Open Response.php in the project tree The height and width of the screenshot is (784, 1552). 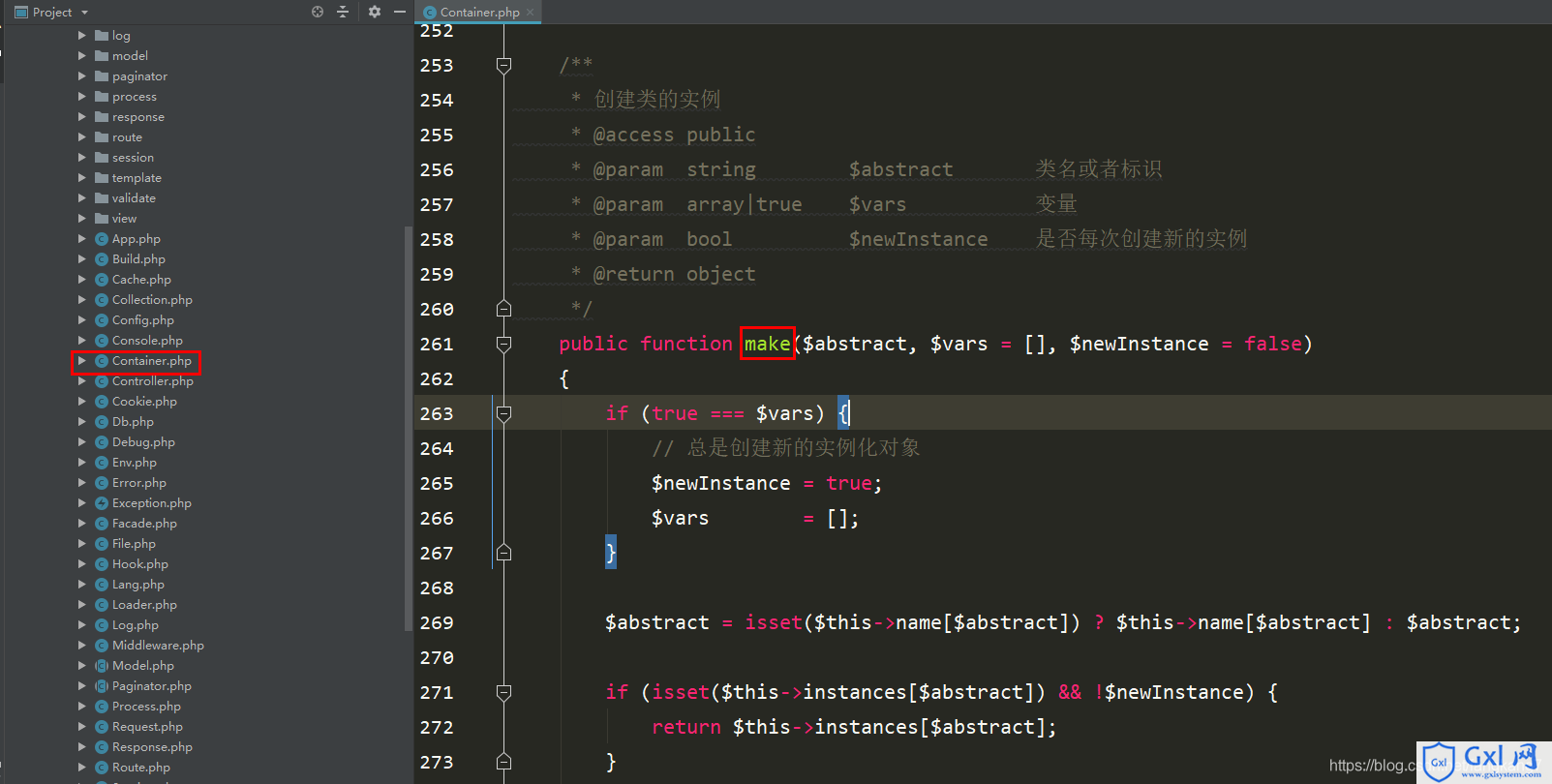(152, 747)
